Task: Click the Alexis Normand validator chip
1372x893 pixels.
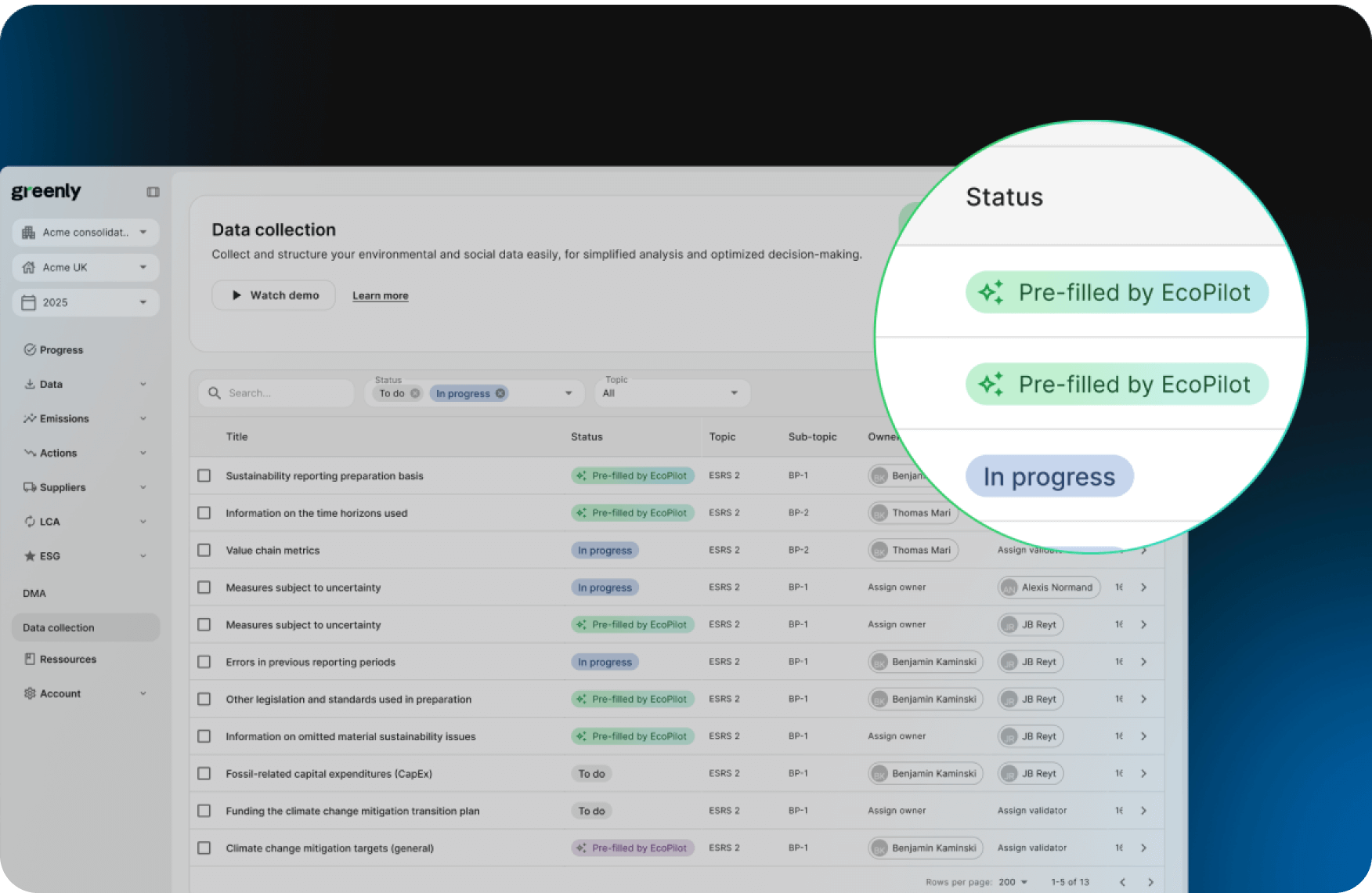Action: [1049, 587]
